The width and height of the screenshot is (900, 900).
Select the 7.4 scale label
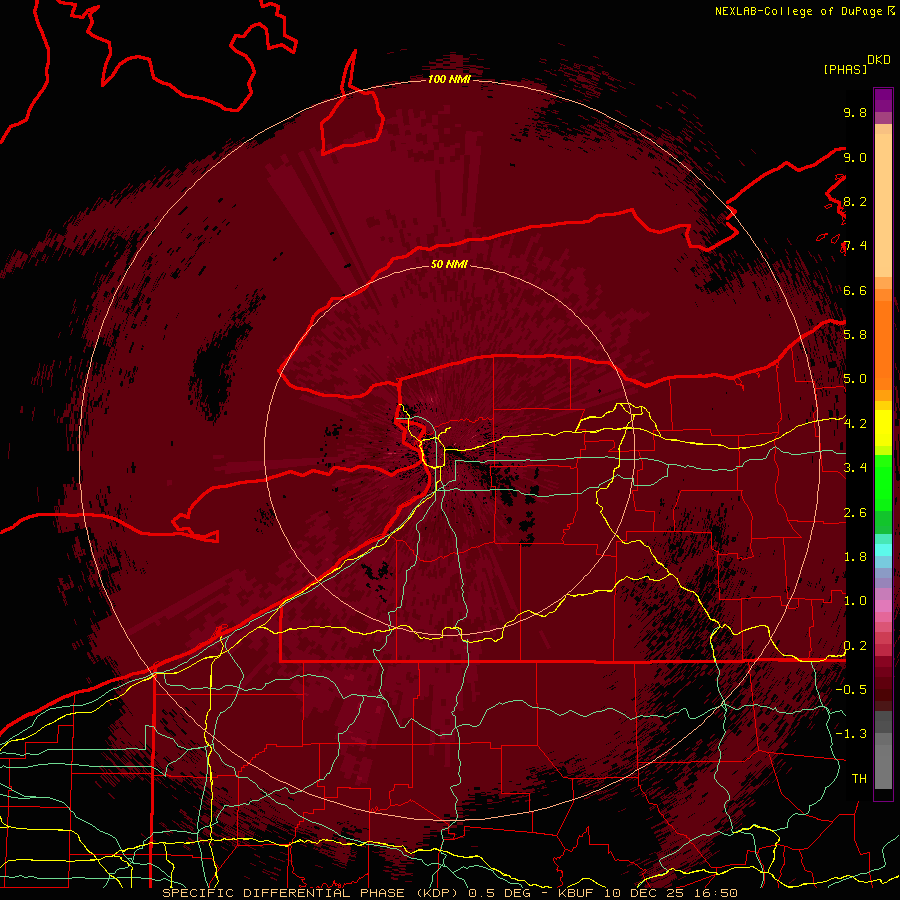tap(855, 246)
